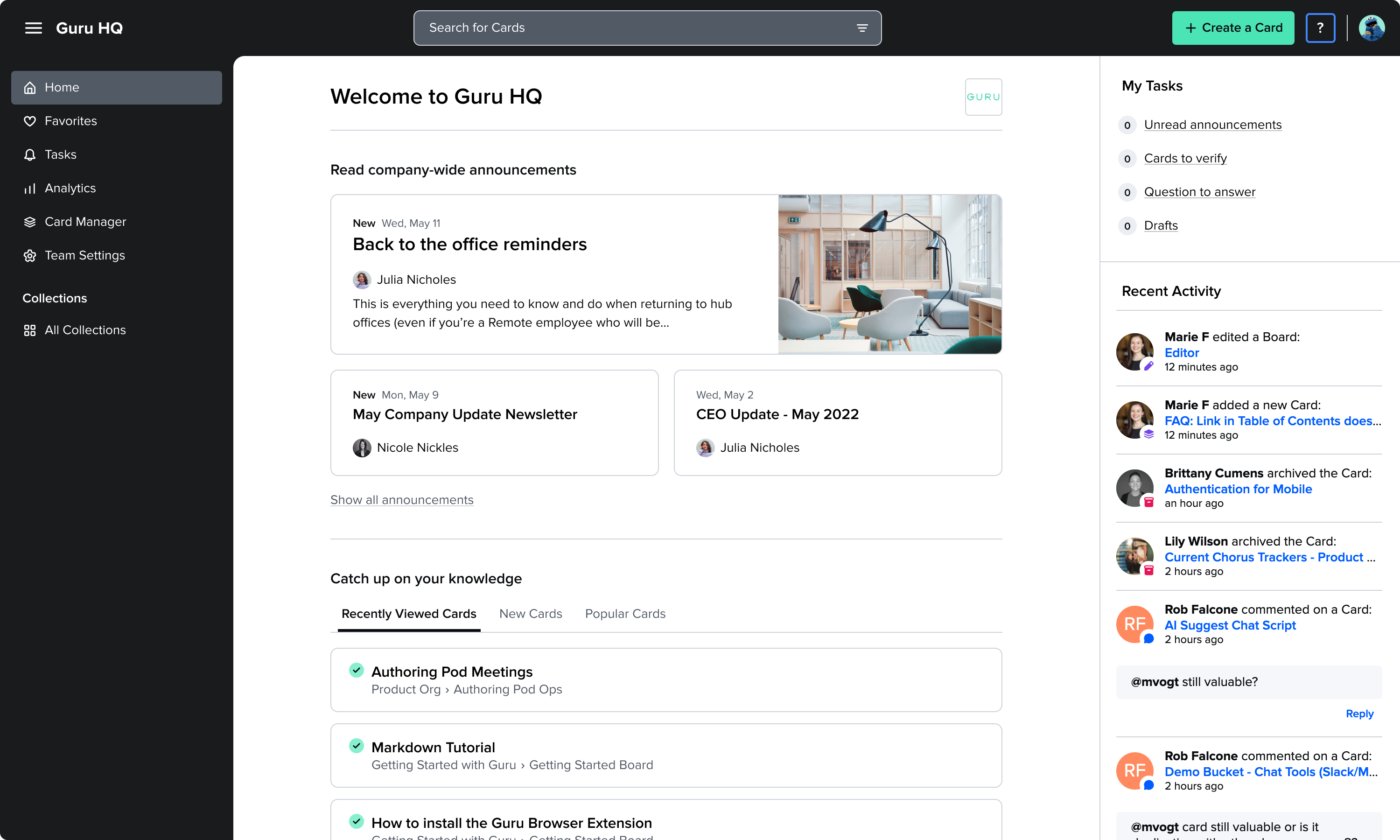Click the count badge beside Unread announcements
Screen dimensions: 1400x840
(1127, 125)
